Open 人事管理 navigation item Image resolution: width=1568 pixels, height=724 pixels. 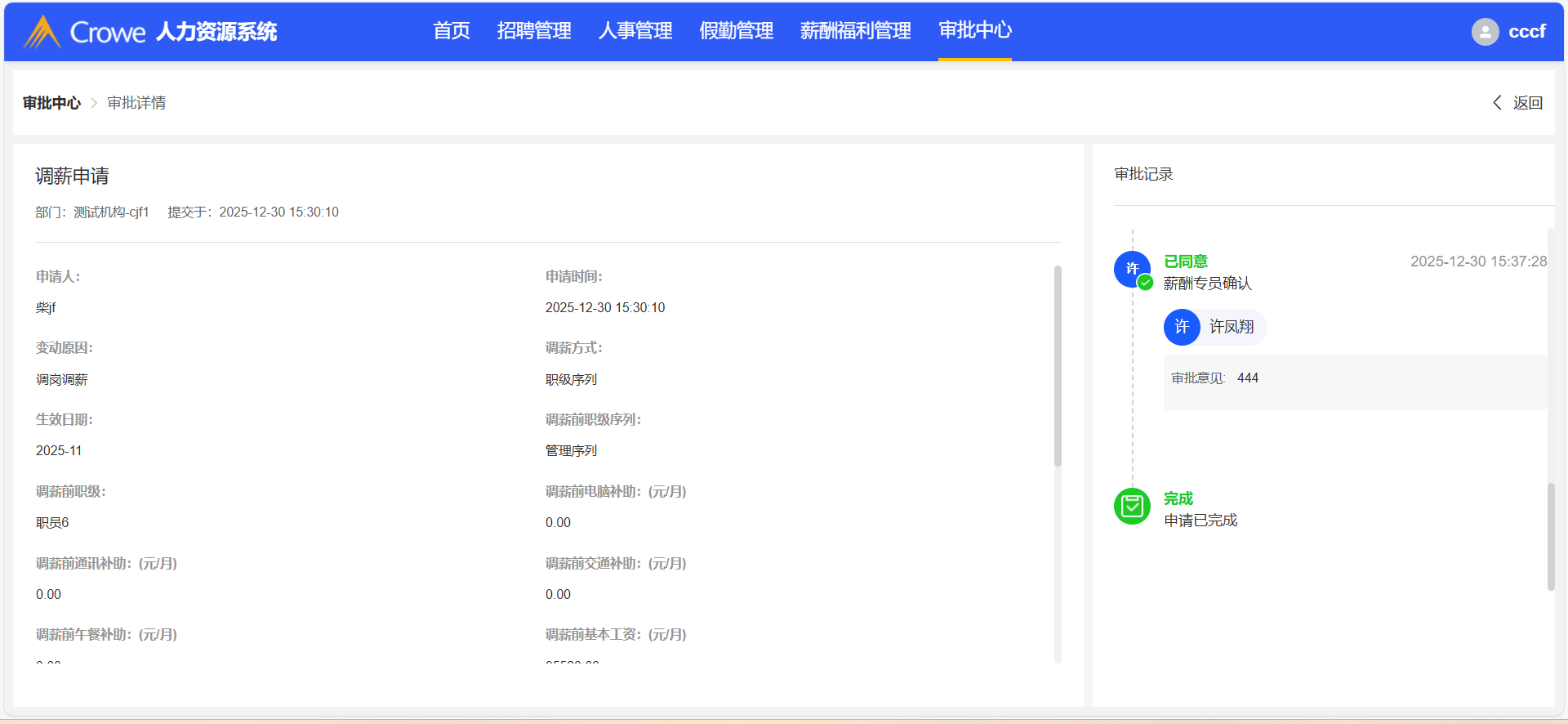click(635, 31)
